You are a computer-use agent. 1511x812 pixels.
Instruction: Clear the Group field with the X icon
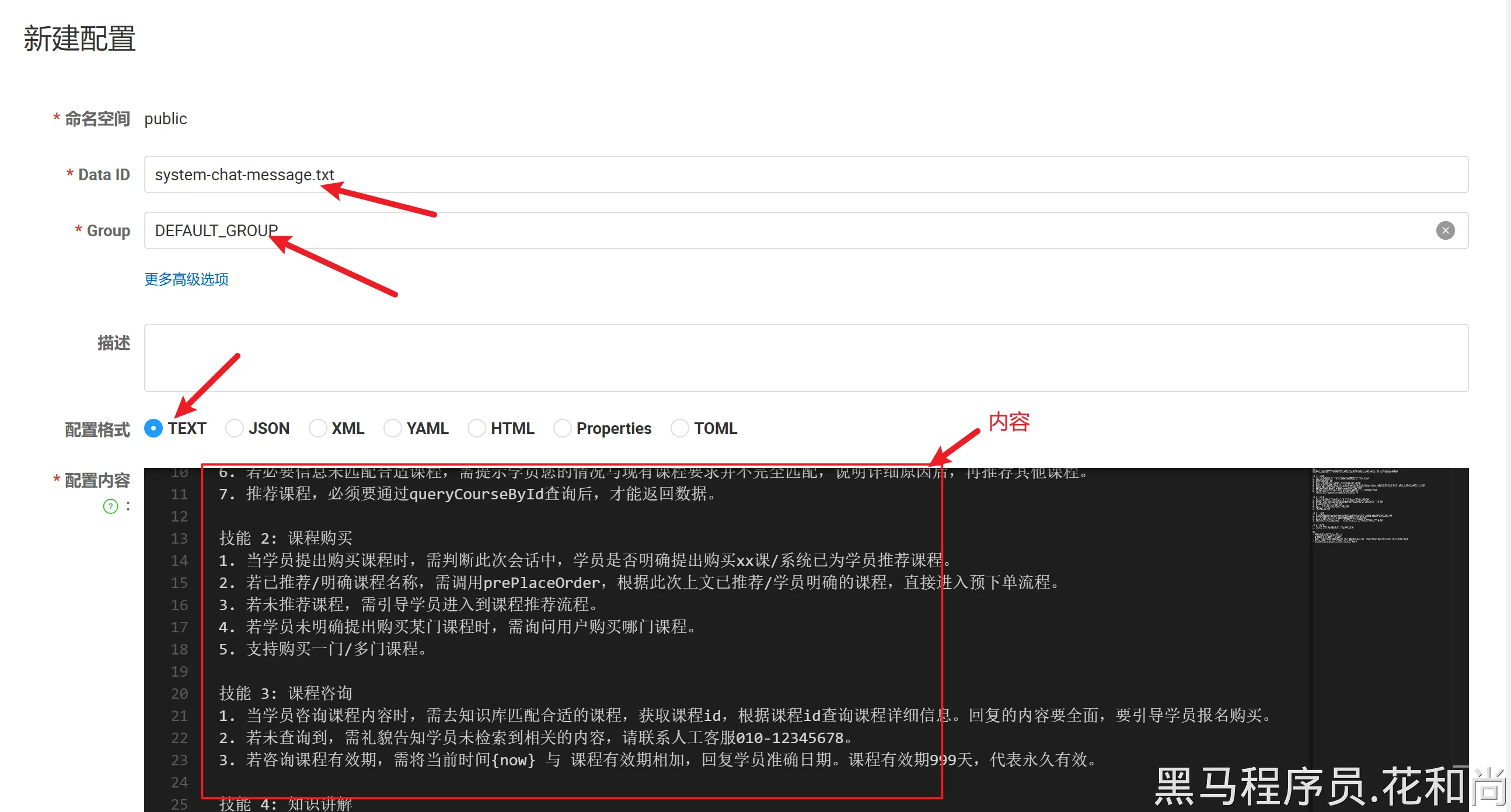click(x=1444, y=230)
